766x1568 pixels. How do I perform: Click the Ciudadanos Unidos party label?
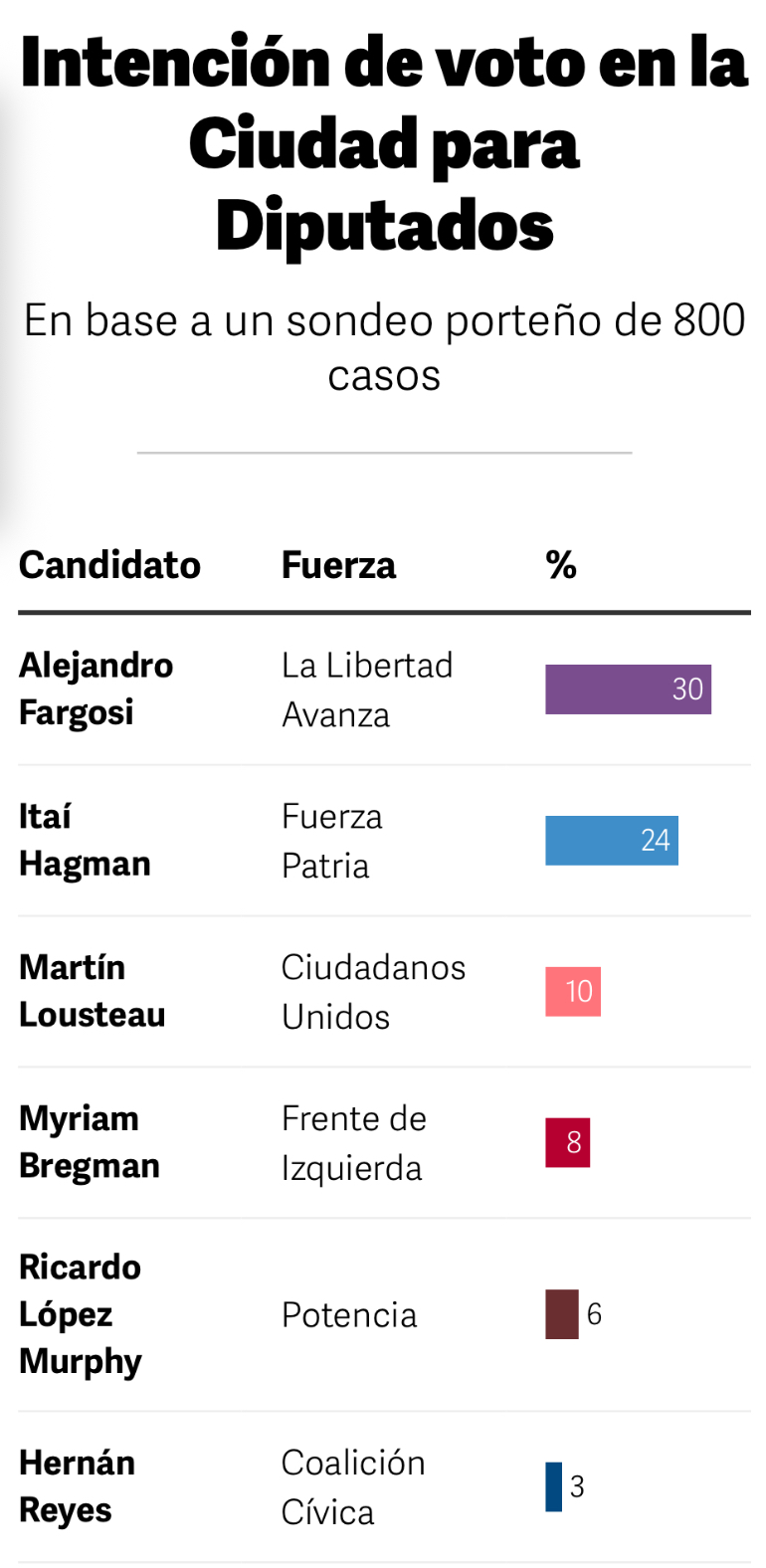point(373,992)
